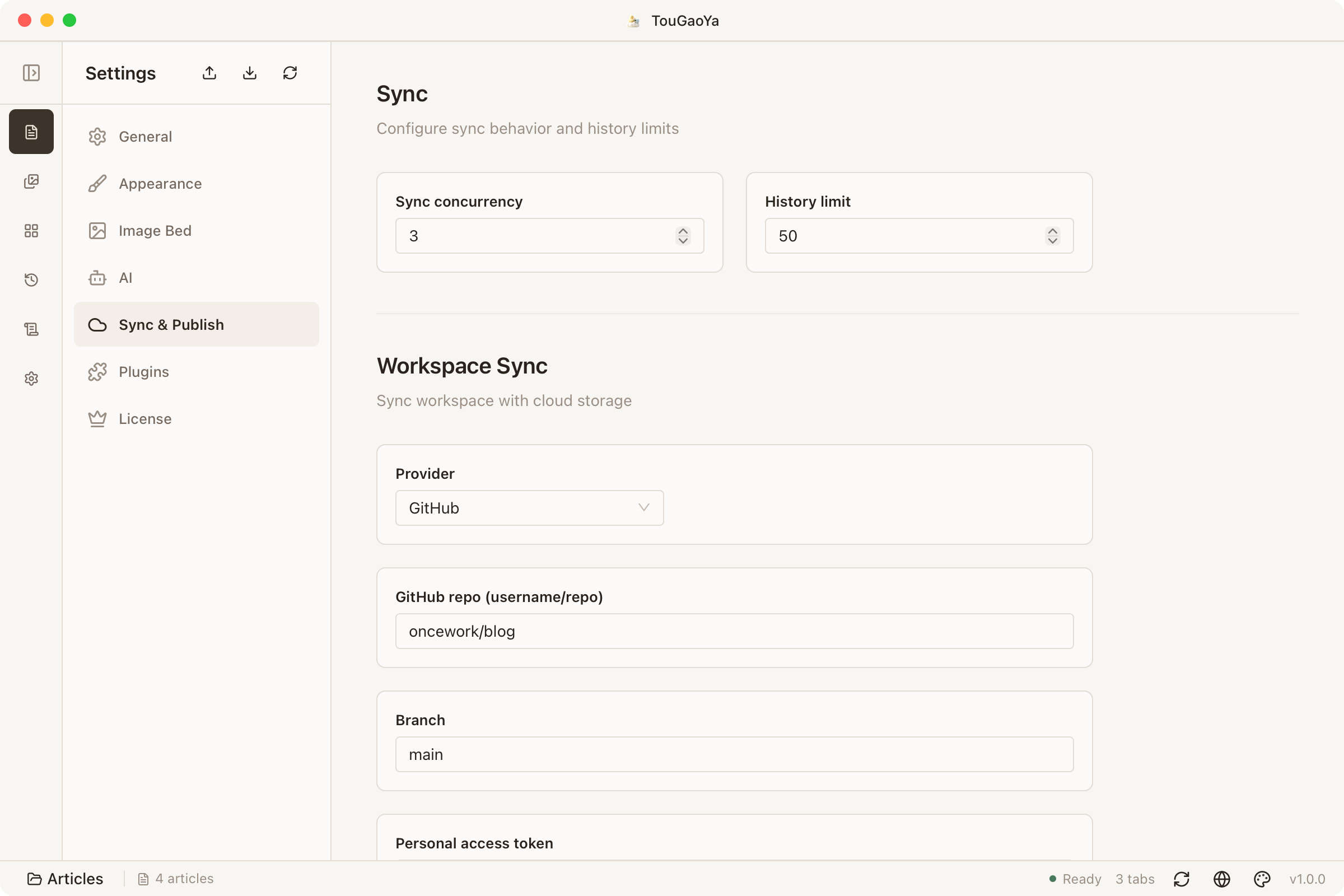
Task: Open the License settings section
Action: (x=196, y=419)
